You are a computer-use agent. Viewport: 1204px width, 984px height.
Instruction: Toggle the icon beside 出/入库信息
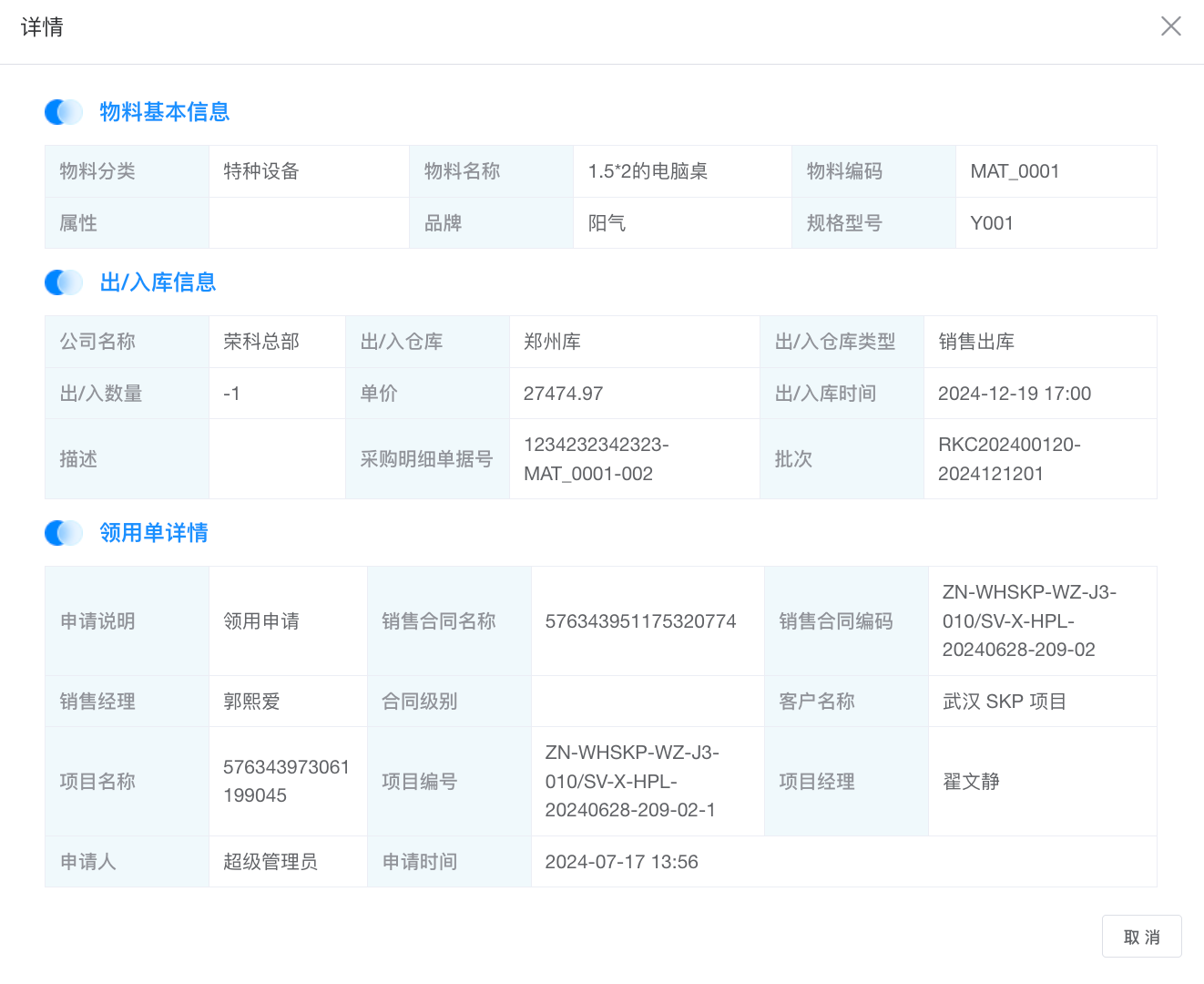pyautogui.click(x=64, y=282)
